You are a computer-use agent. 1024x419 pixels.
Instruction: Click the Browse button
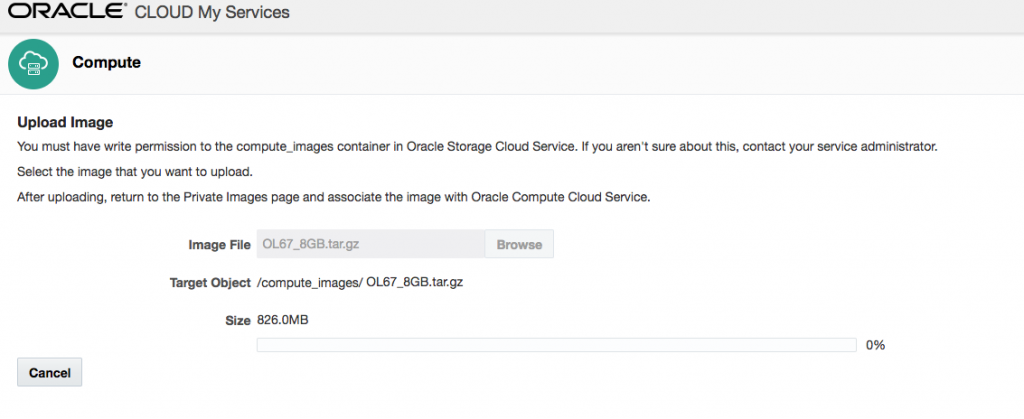click(519, 244)
